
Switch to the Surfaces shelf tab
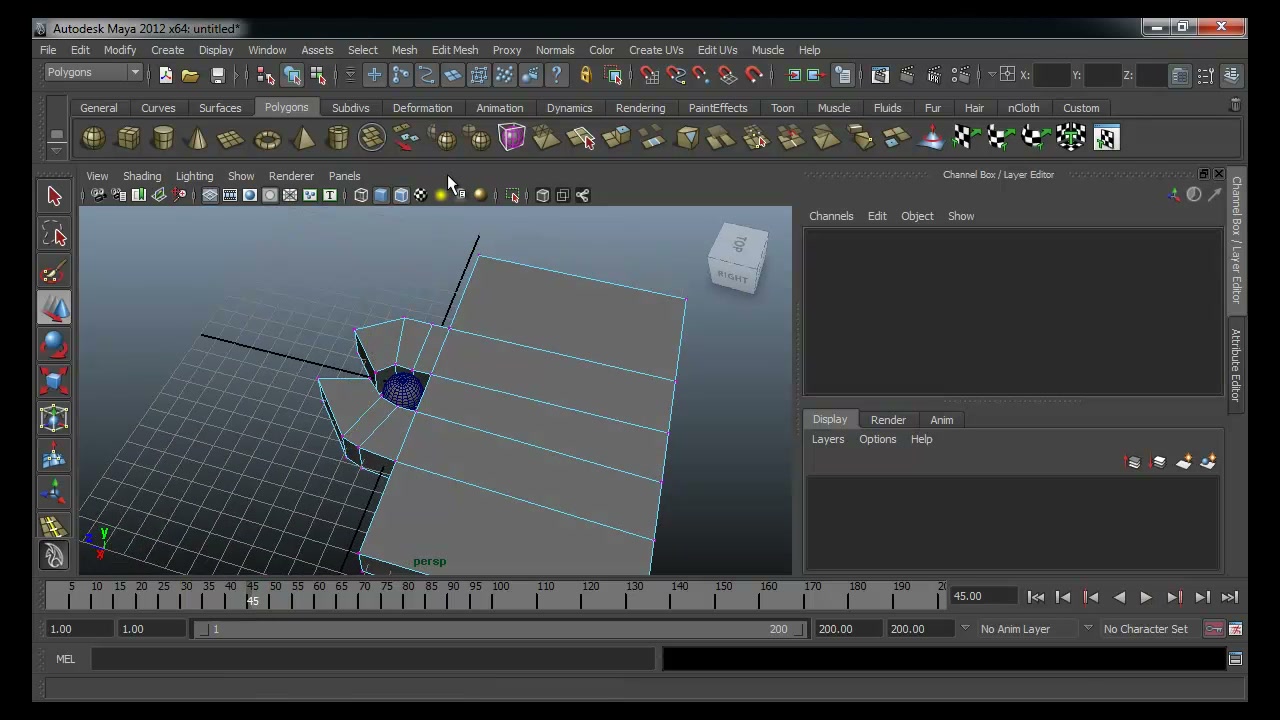[220, 108]
